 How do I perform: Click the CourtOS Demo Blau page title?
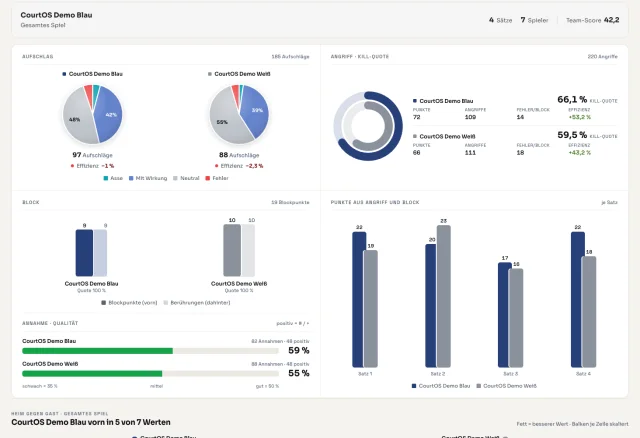click(56, 15)
